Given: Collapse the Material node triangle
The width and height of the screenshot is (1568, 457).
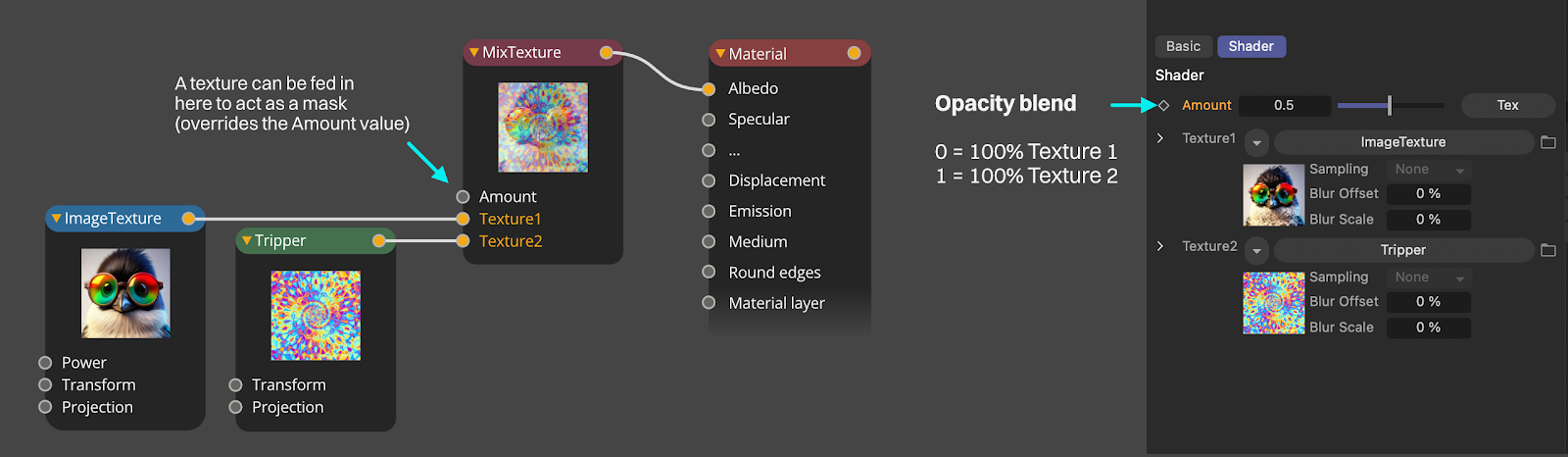Looking at the screenshot, I should coord(720,53).
